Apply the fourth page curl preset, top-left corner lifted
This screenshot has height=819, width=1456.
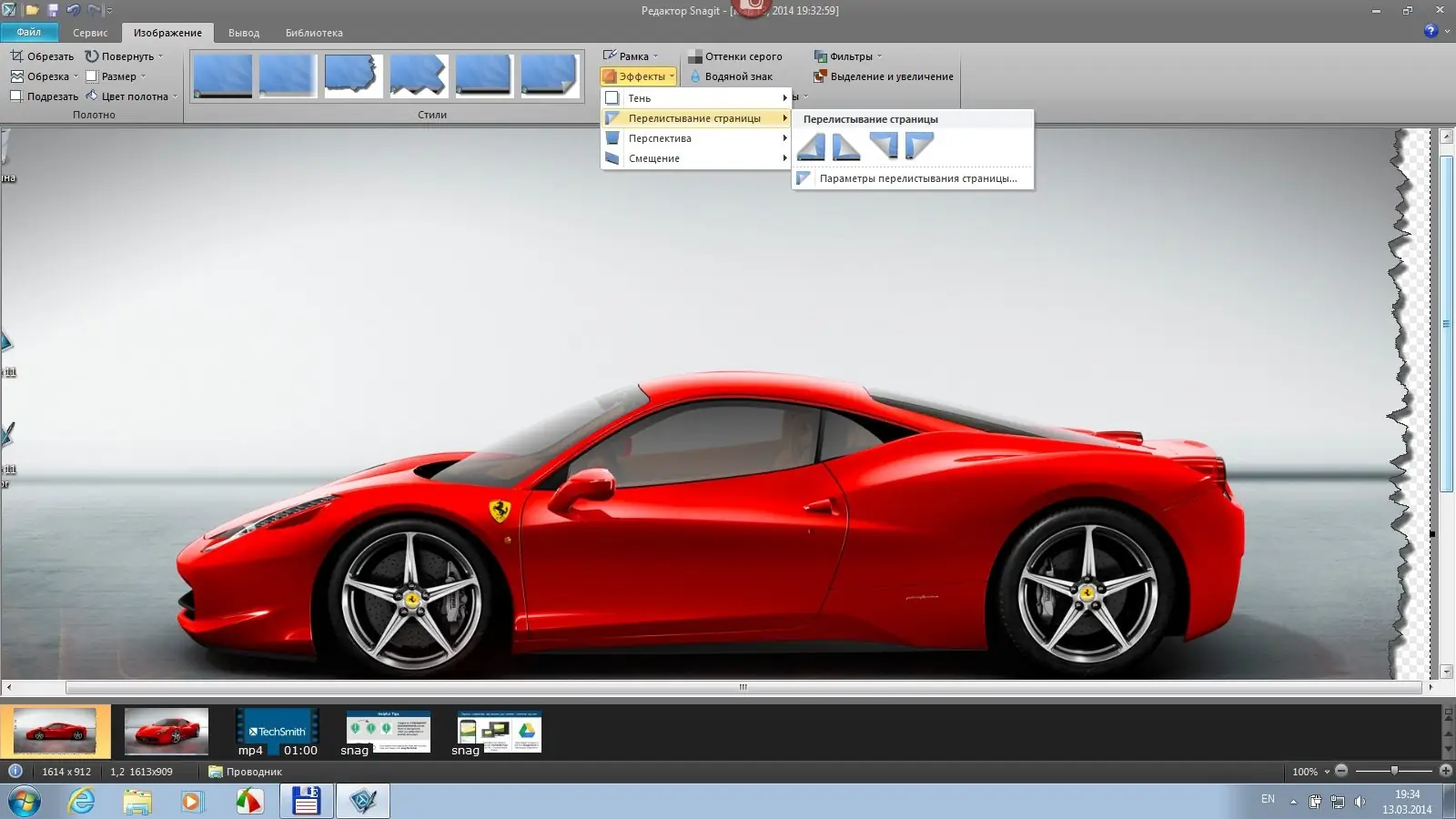tap(919, 146)
